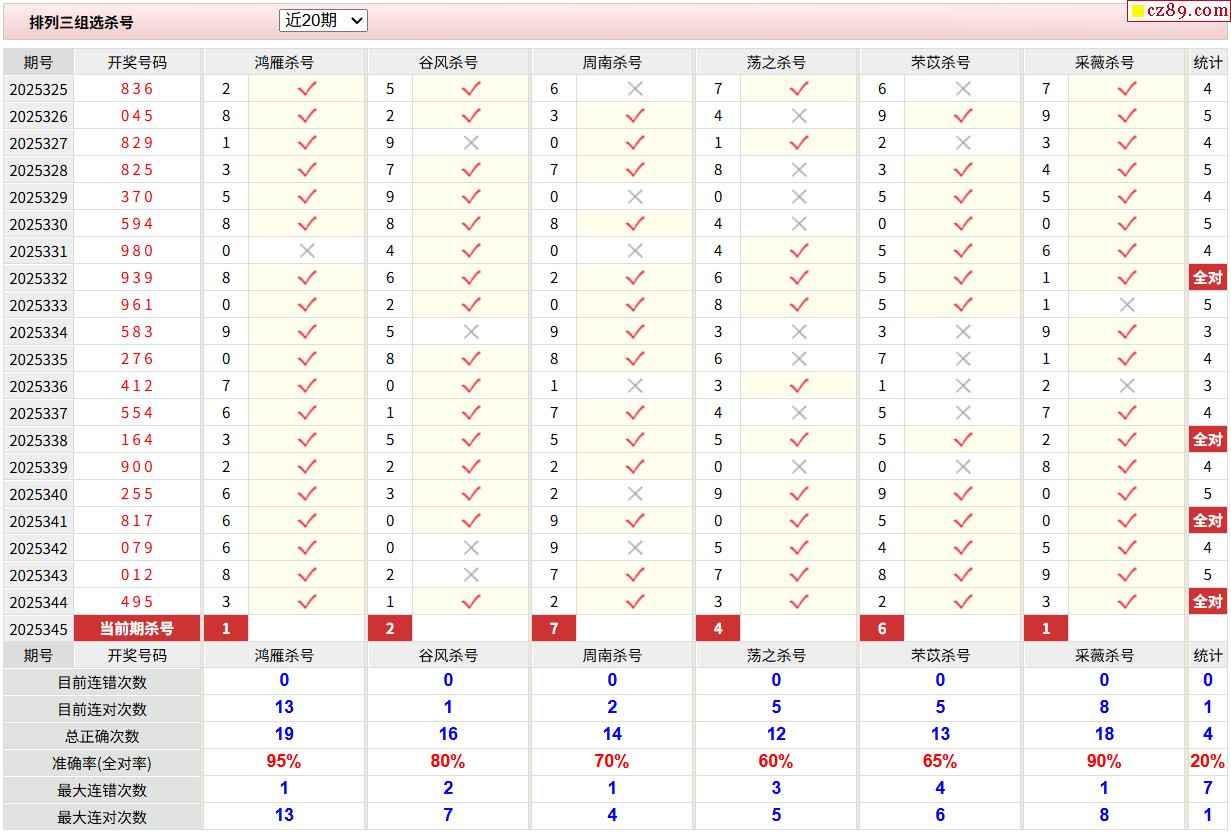
Task: Click the 95% accuracy value for 鸿雁杀号
Action: (284, 762)
